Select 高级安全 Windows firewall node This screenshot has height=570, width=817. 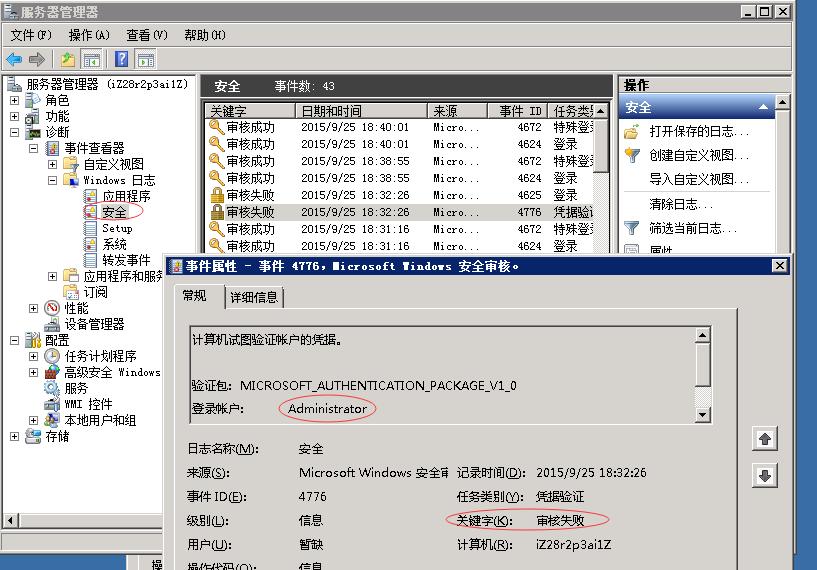click(112, 372)
